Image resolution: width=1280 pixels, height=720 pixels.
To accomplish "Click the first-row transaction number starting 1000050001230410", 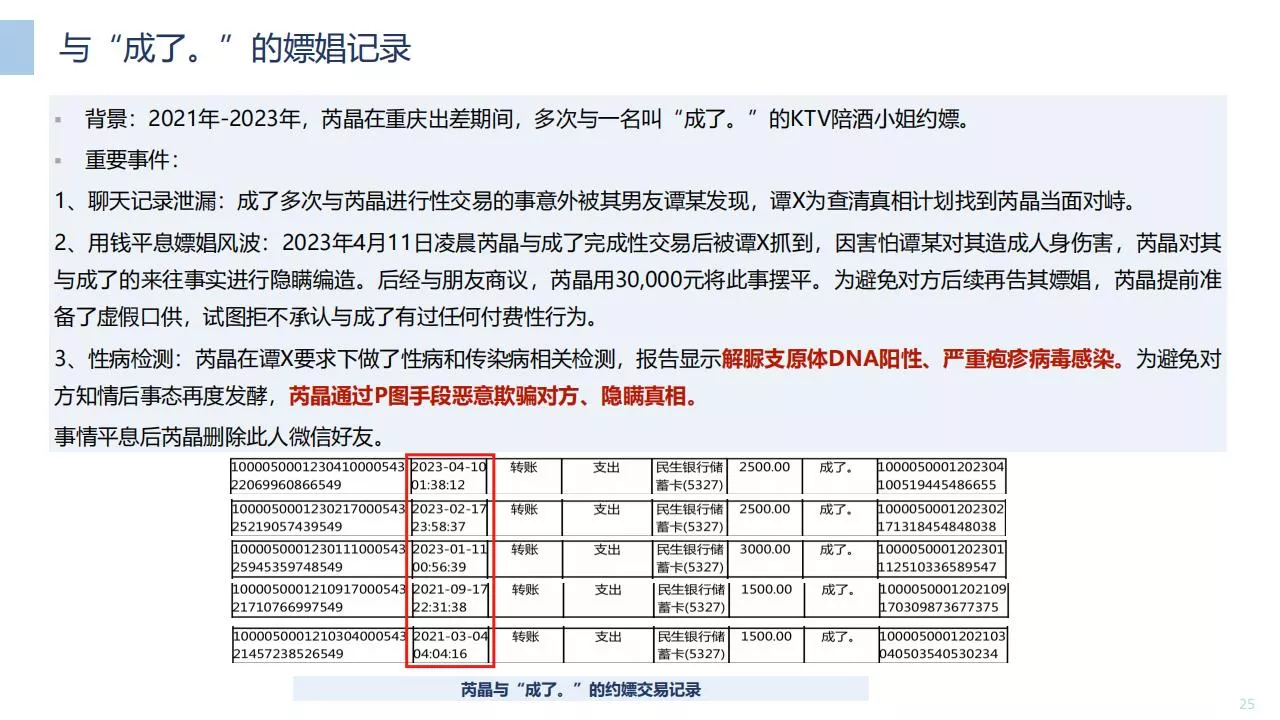I will (318, 476).
